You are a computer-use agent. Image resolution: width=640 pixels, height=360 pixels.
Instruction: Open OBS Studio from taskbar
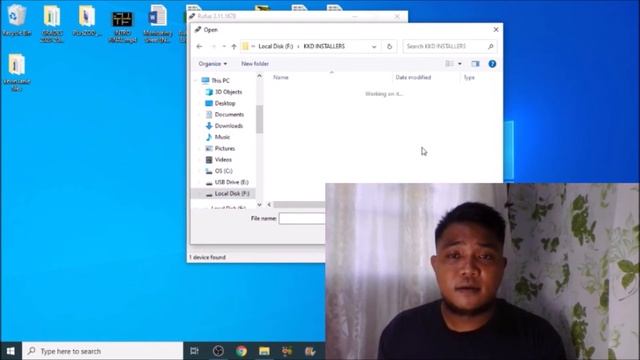(218, 351)
